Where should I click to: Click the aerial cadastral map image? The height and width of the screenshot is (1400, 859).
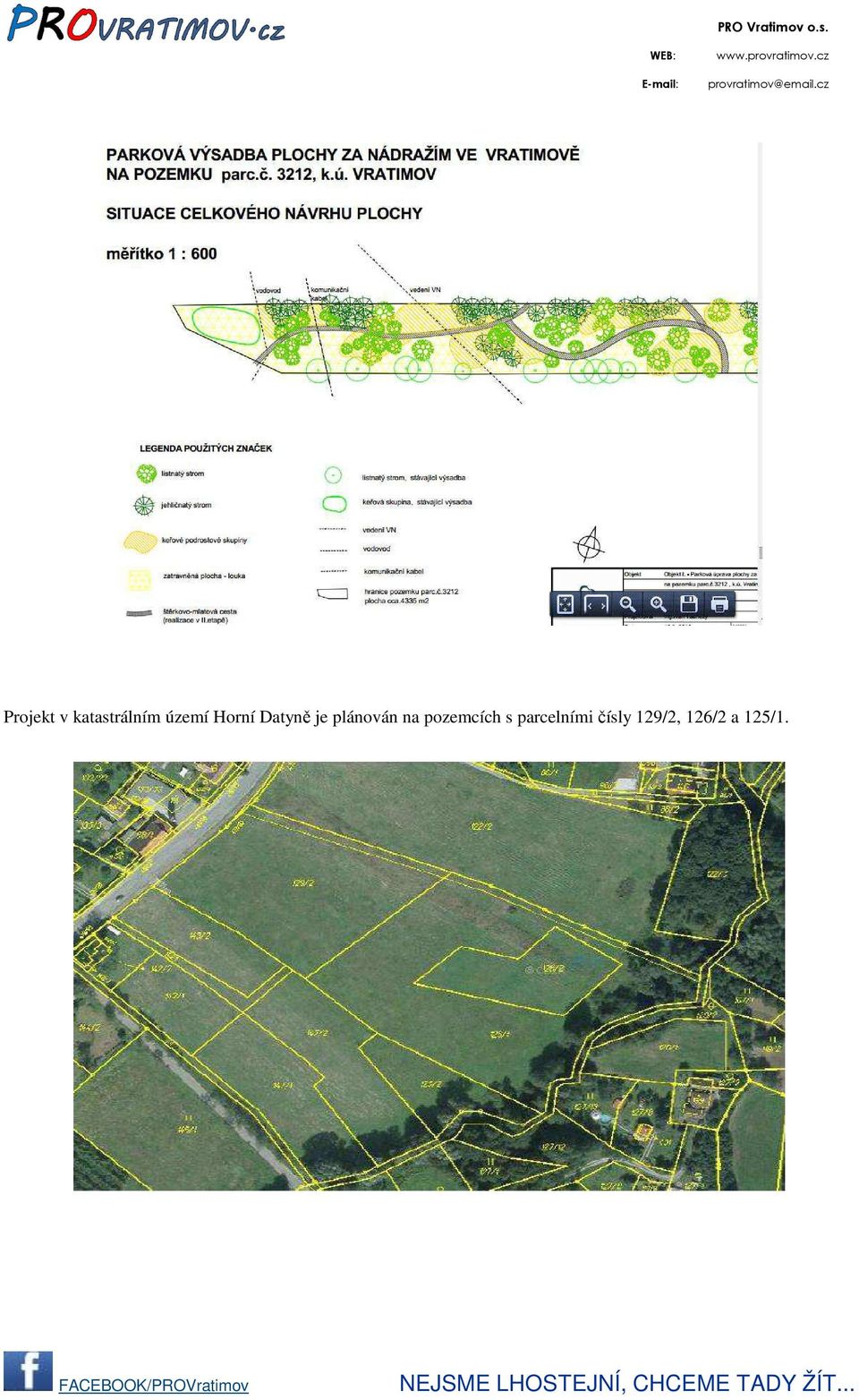(x=429, y=976)
